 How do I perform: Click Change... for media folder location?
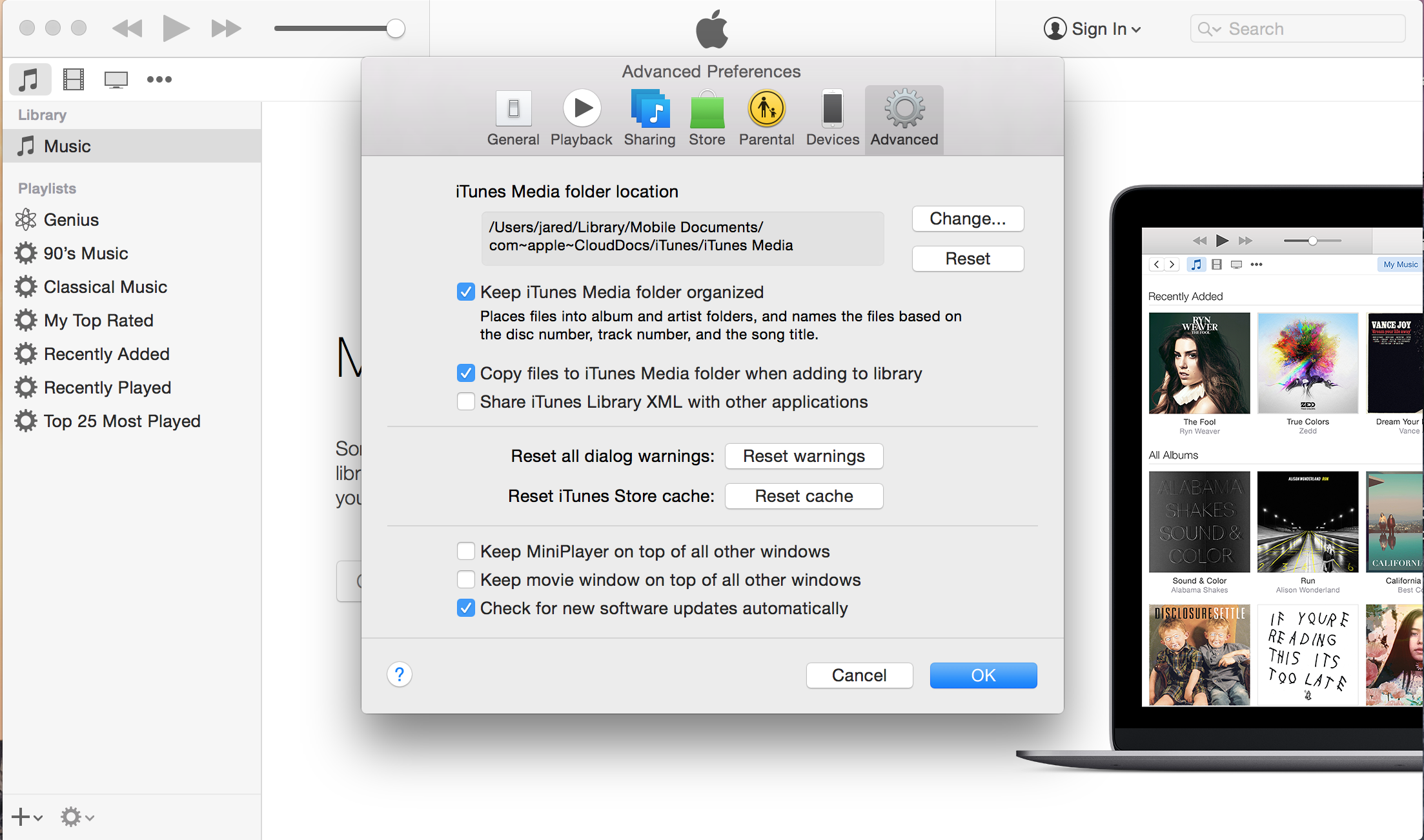(968, 219)
